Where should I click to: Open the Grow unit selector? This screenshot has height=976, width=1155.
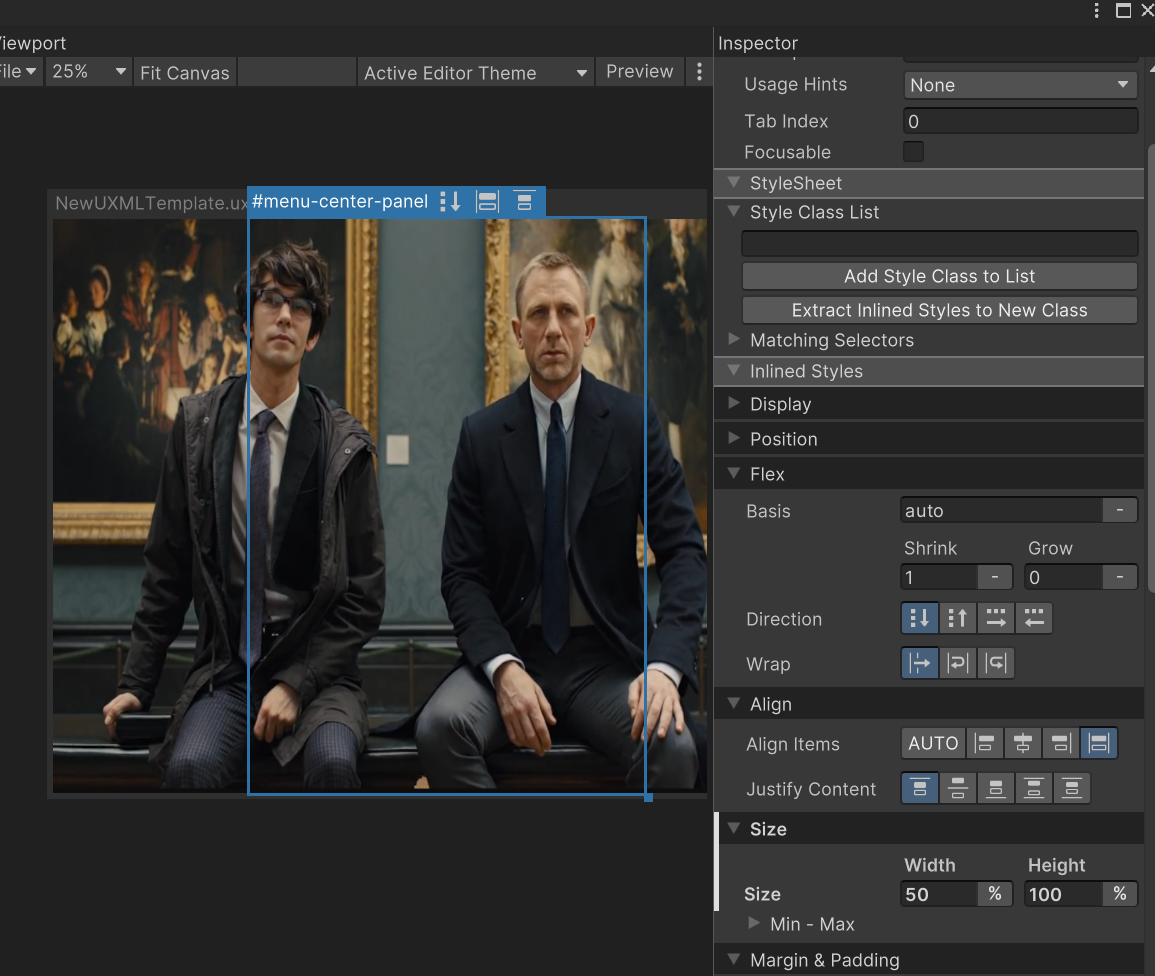point(1120,577)
